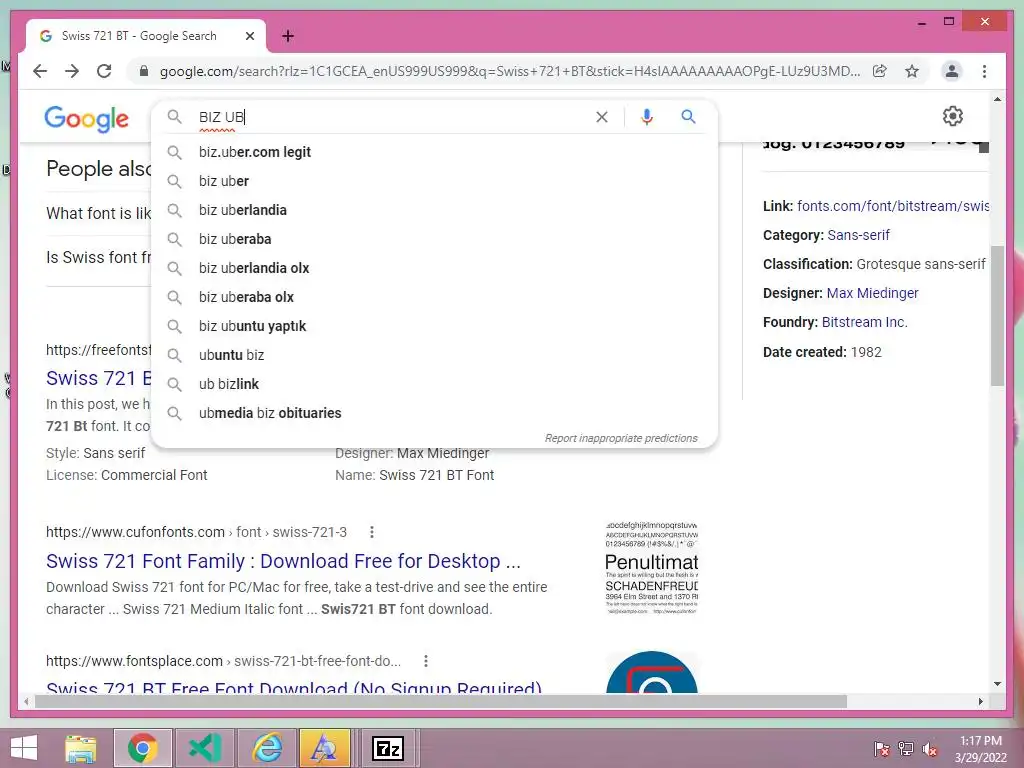This screenshot has height=768, width=1024.
Task: Share this page from address bar
Action: (880, 71)
